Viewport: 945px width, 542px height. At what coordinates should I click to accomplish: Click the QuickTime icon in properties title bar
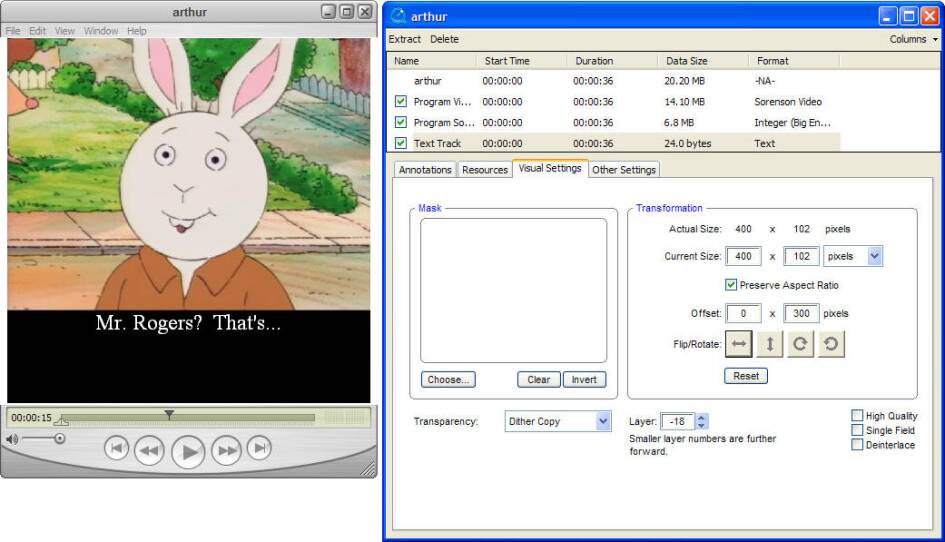pyautogui.click(x=398, y=16)
